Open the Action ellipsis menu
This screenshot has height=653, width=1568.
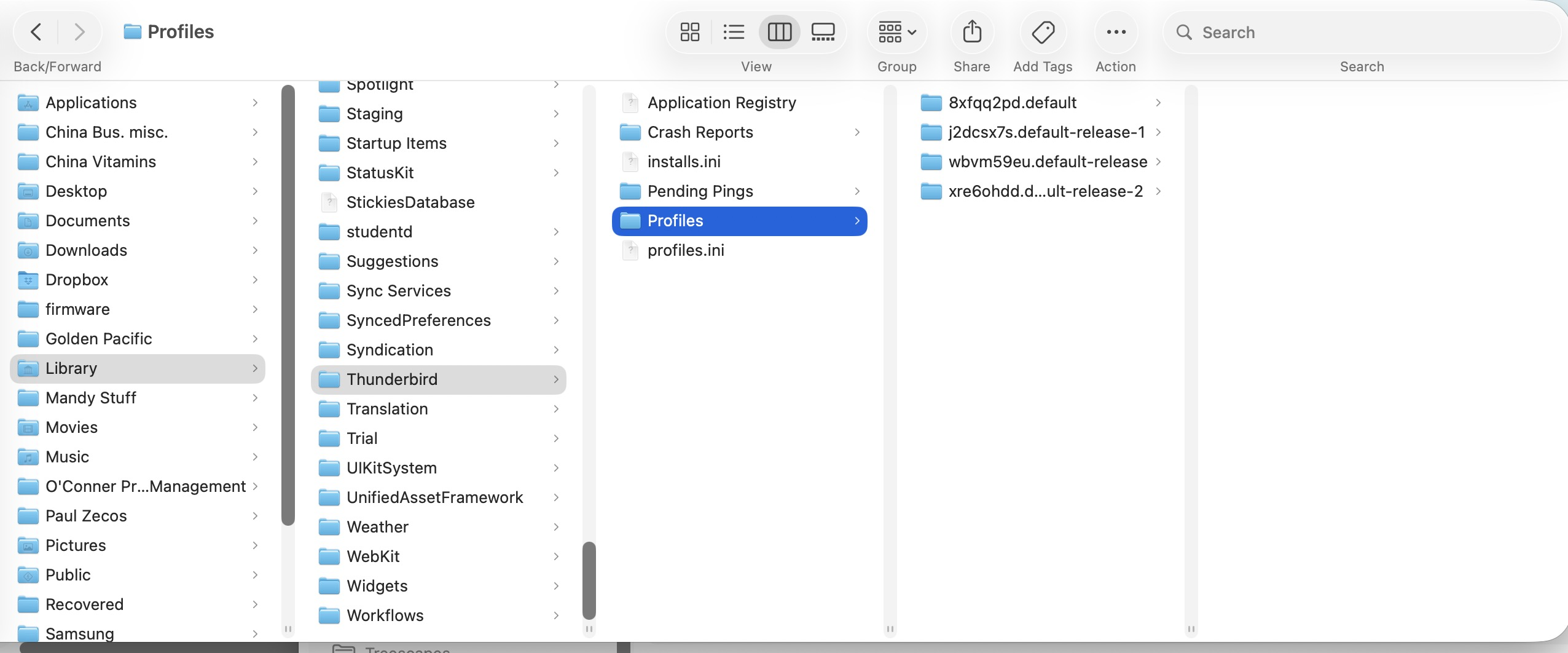pyautogui.click(x=1116, y=32)
